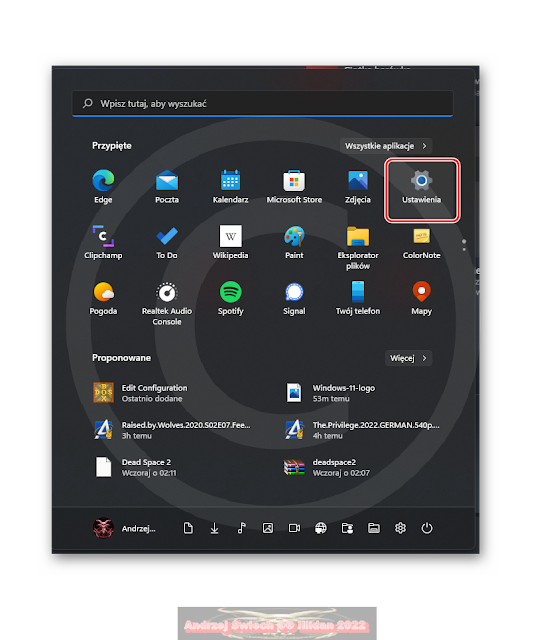555x640 pixels.
Task: Open the Pogoda weather app
Action: pos(103,298)
